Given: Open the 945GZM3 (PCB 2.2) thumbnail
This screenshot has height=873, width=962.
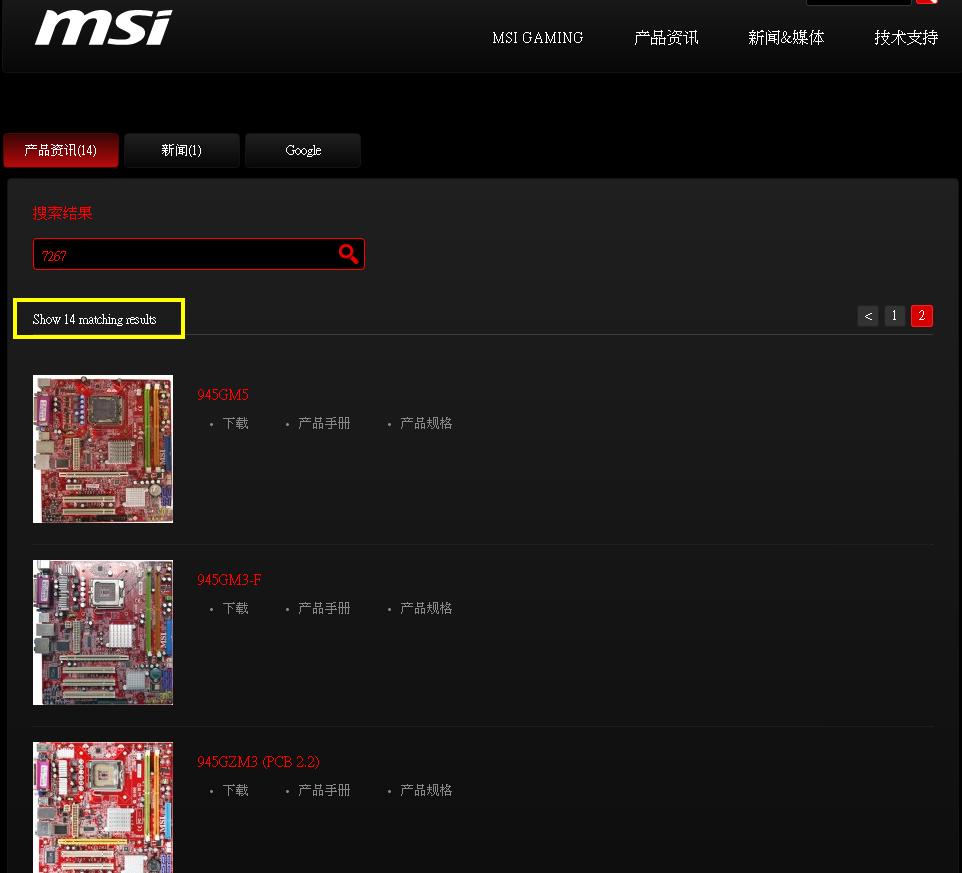Looking at the screenshot, I should point(103,807).
